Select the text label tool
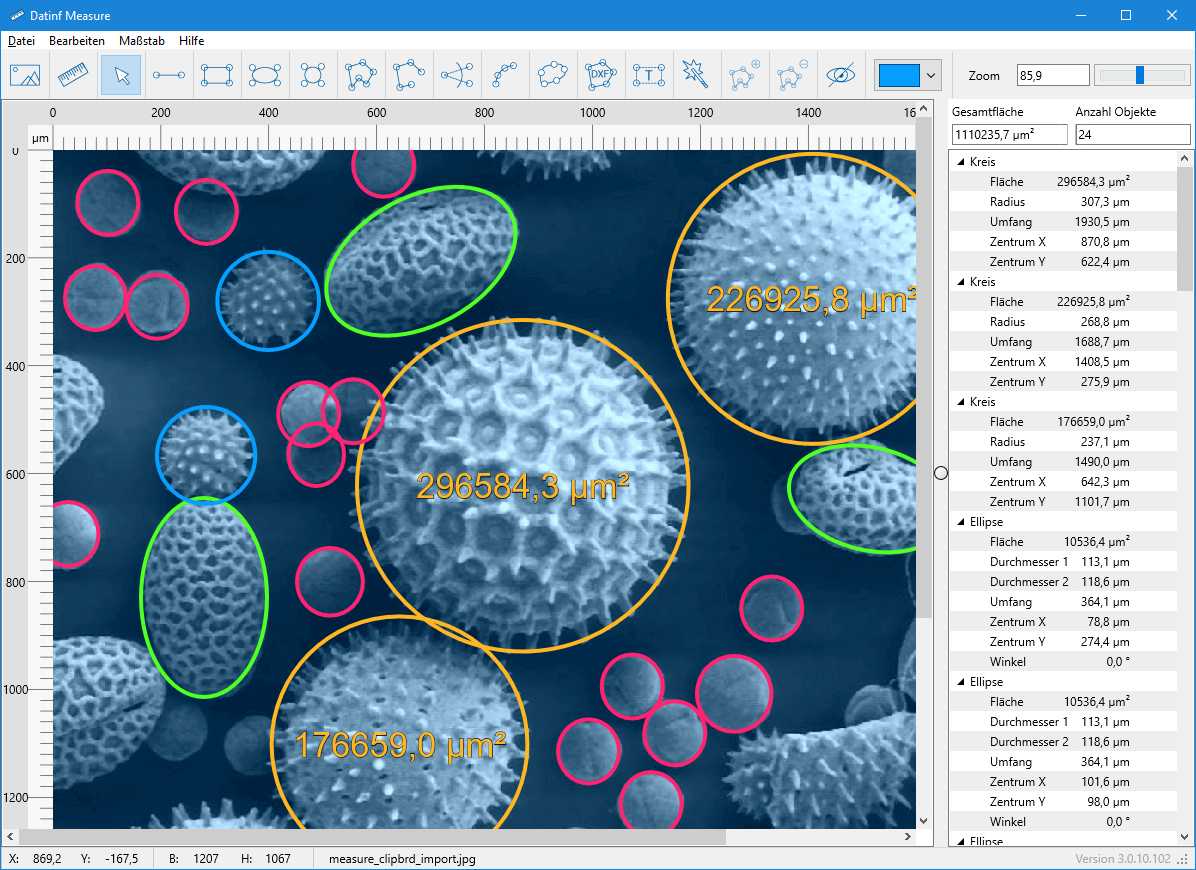The height and width of the screenshot is (870, 1196). tap(649, 75)
